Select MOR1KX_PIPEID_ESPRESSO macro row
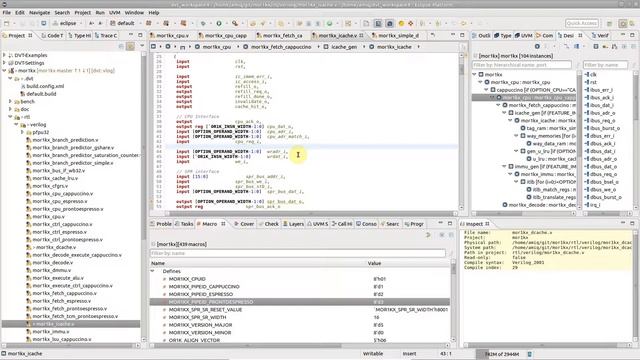Image resolution: width=640 pixels, height=360 pixels. 300,294
